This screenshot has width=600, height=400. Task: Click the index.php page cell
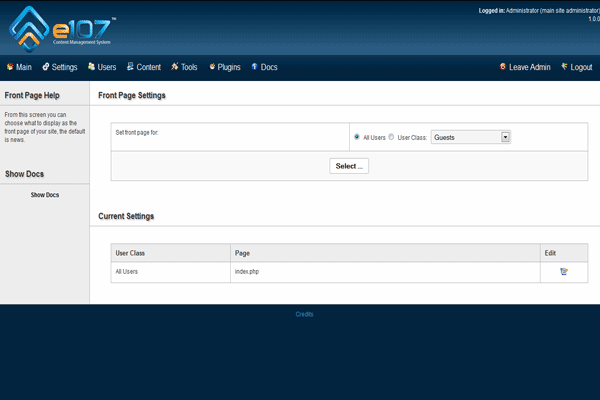[x=247, y=271]
